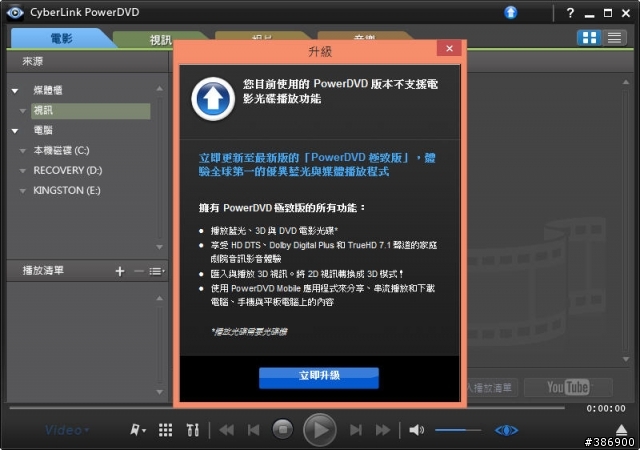Close the 升級 upgrade dialog

tap(449, 48)
